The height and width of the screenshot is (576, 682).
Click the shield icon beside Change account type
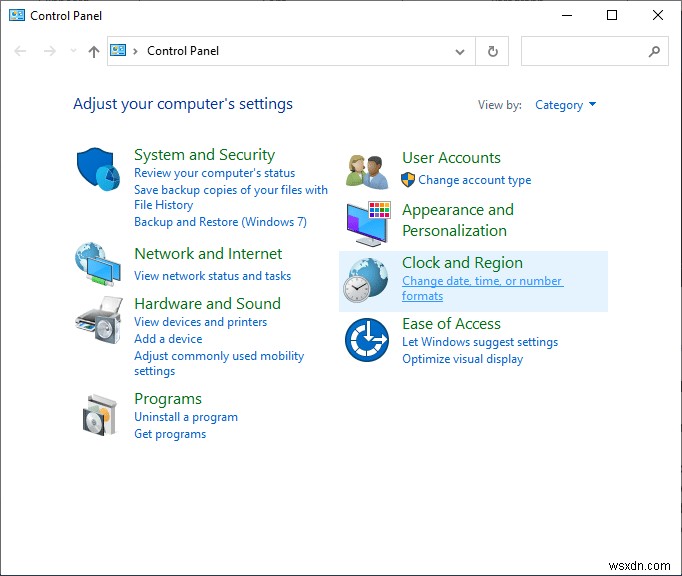point(408,180)
